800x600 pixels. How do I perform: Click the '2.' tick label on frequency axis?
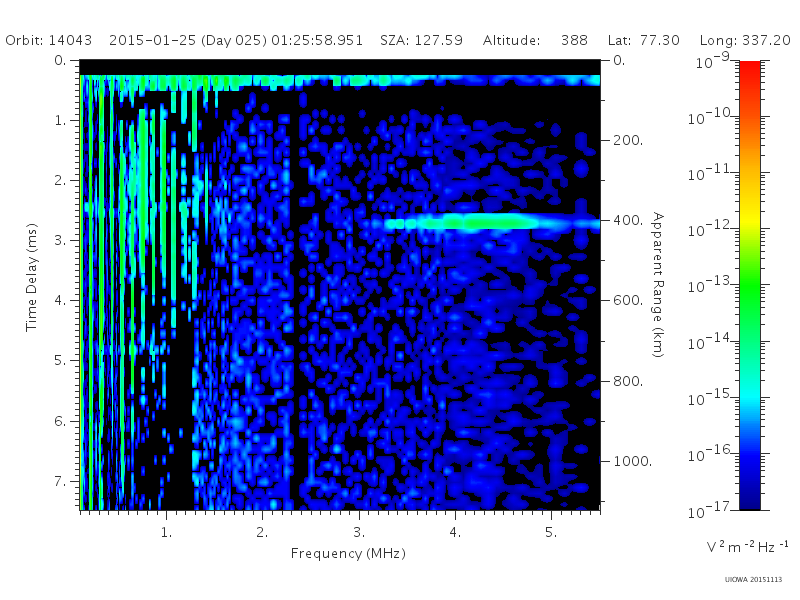point(262,533)
